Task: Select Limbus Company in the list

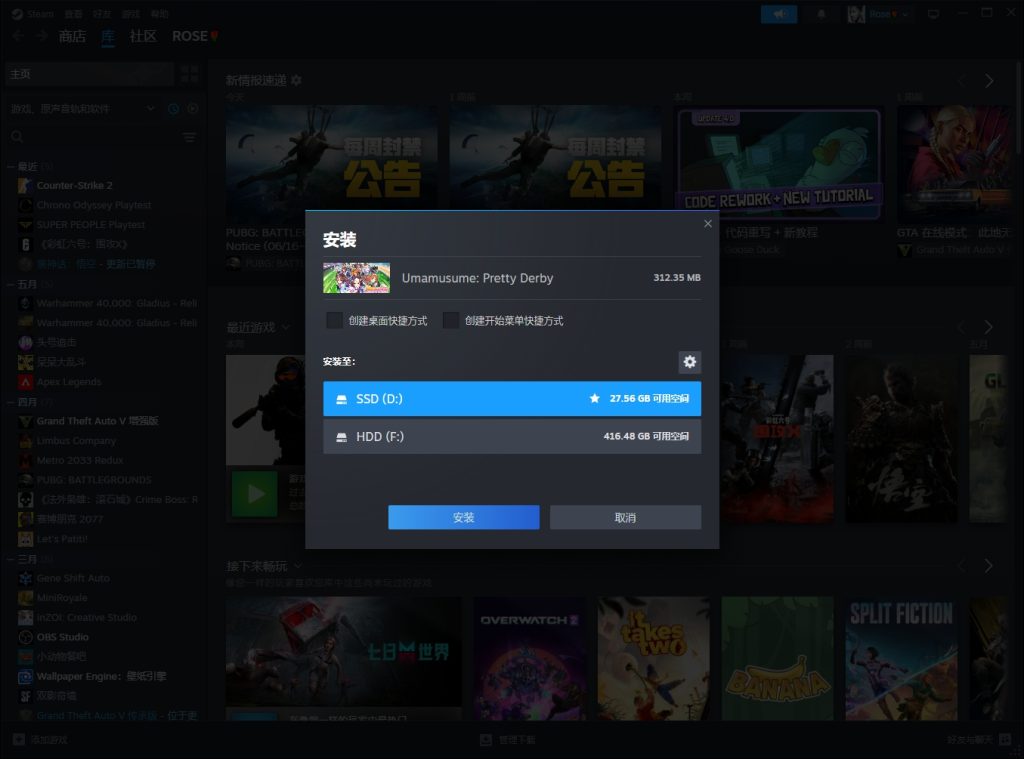Action: [76, 441]
